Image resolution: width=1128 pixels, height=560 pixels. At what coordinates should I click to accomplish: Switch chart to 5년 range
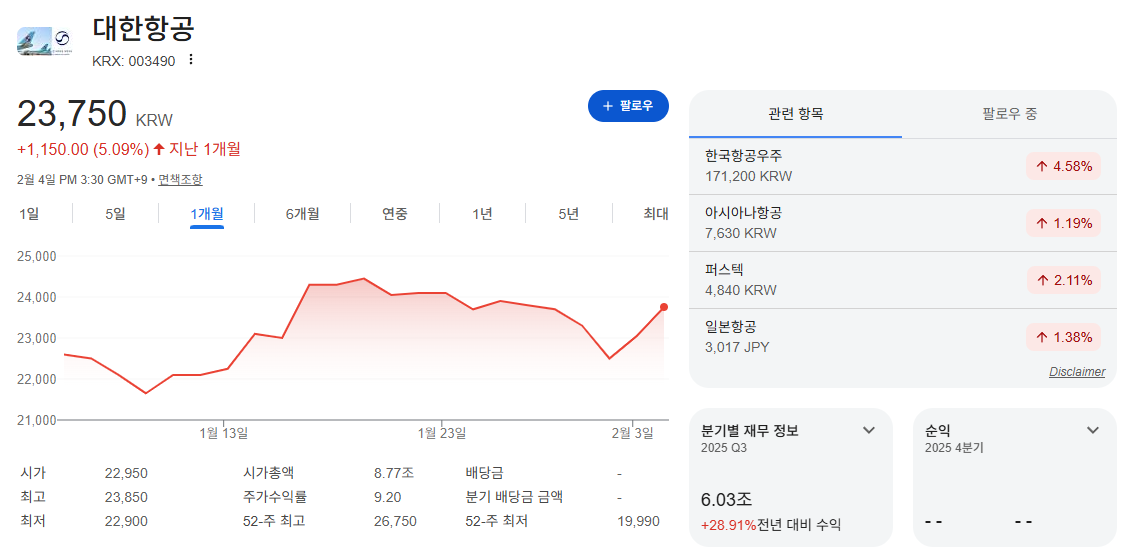pos(568,214)
